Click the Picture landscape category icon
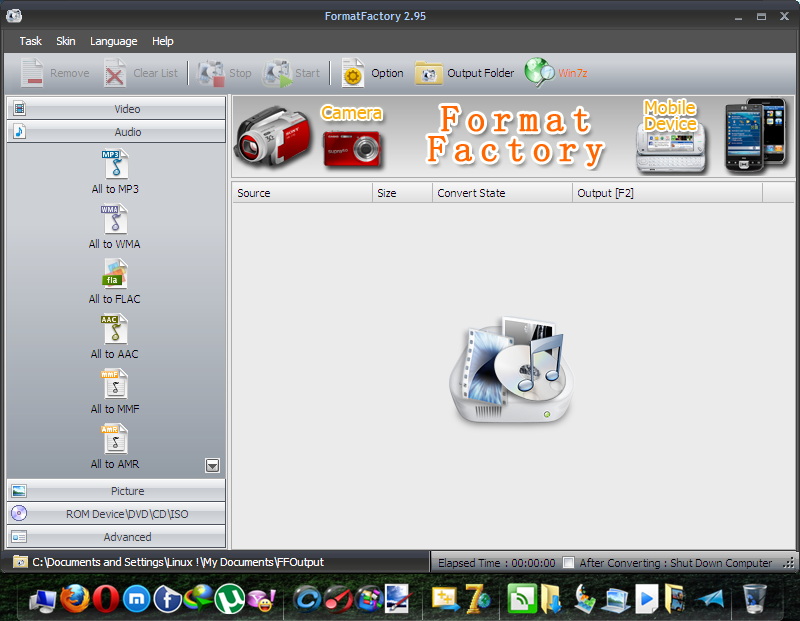This screenshot has width=800, height=621. click(19, 490)
